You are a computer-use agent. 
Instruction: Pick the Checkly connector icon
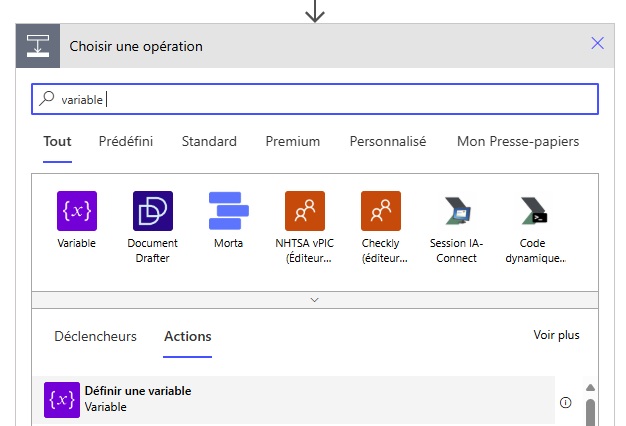(381, 211)
